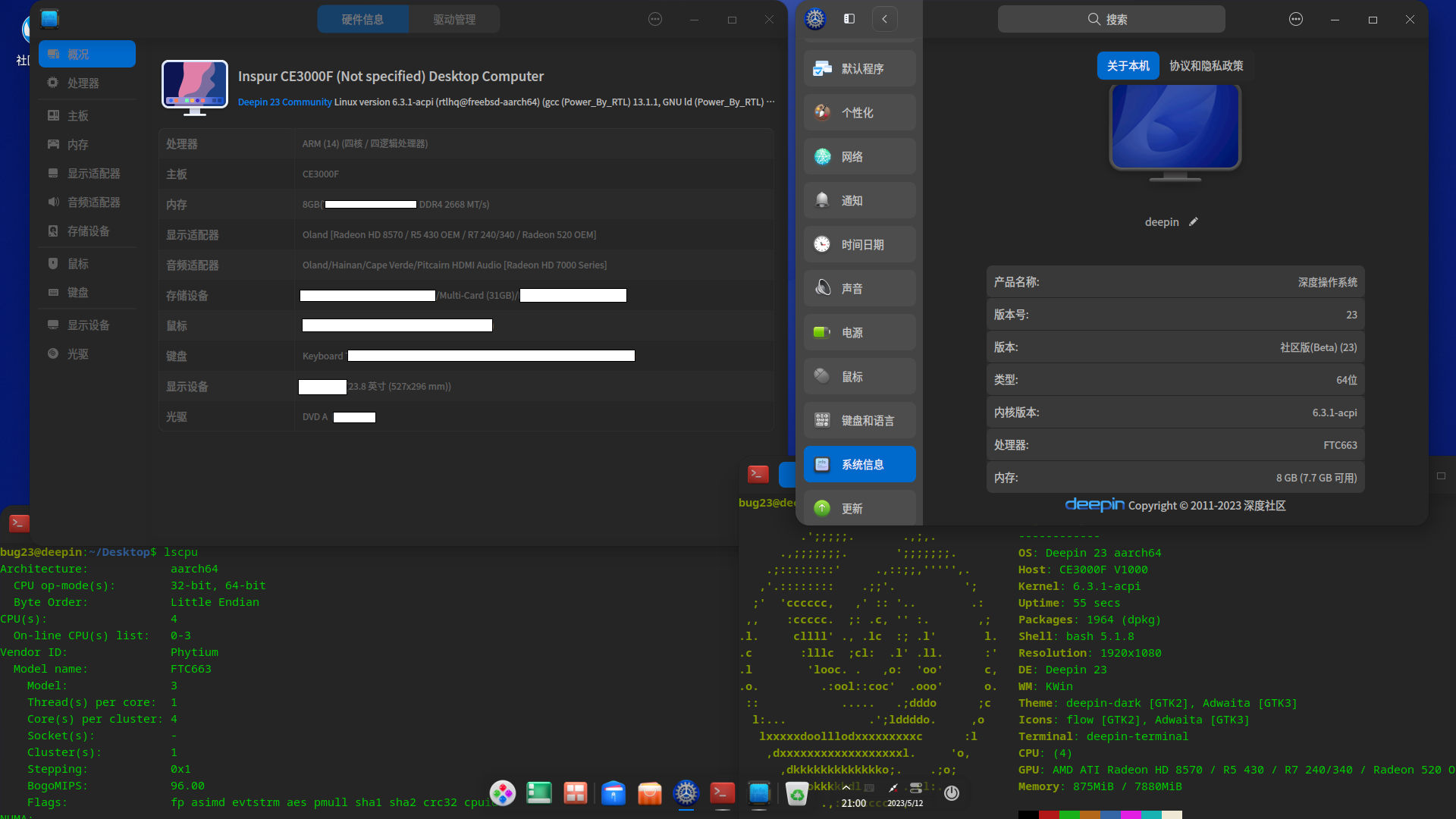Edit computer name with pencil icon
Viewport: 1456px width, 819px height.
pos(1193,222)
